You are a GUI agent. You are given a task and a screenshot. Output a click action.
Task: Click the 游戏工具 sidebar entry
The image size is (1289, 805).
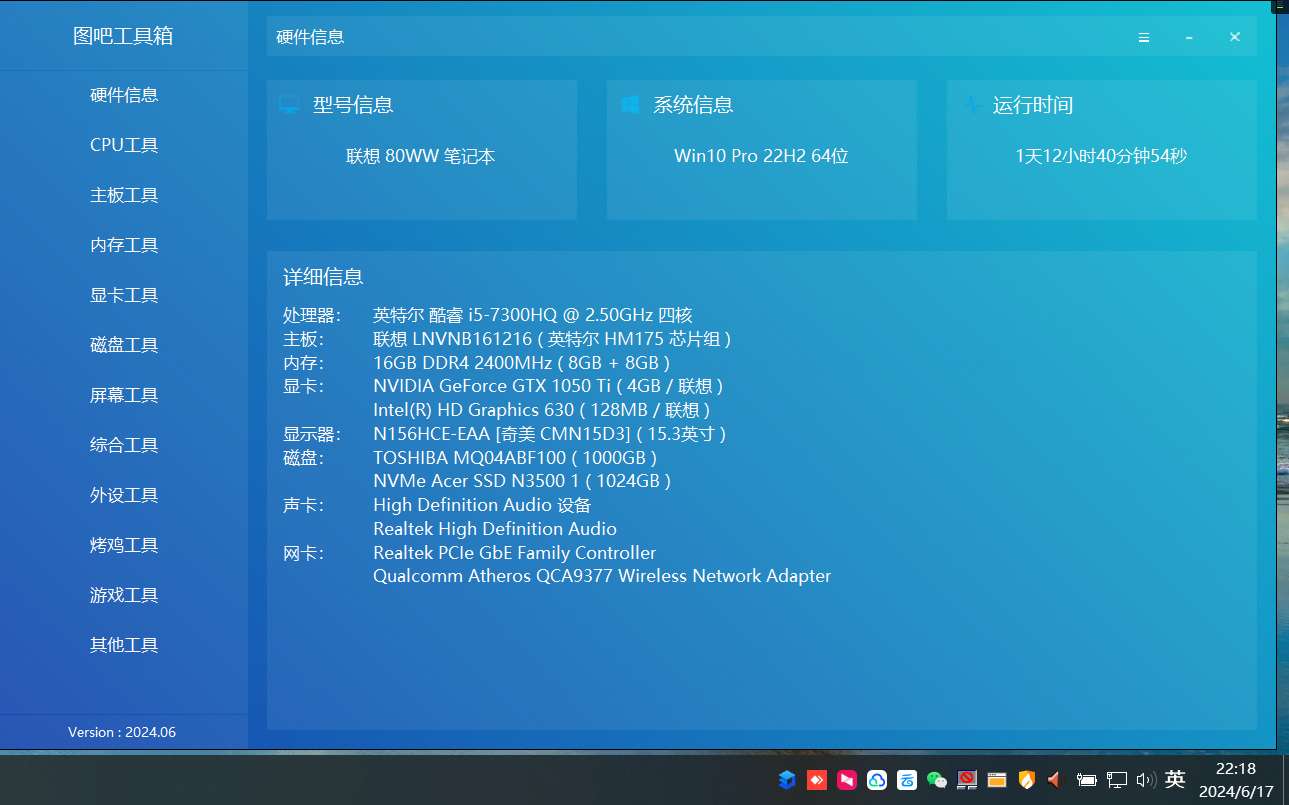[x=124, y=595]
